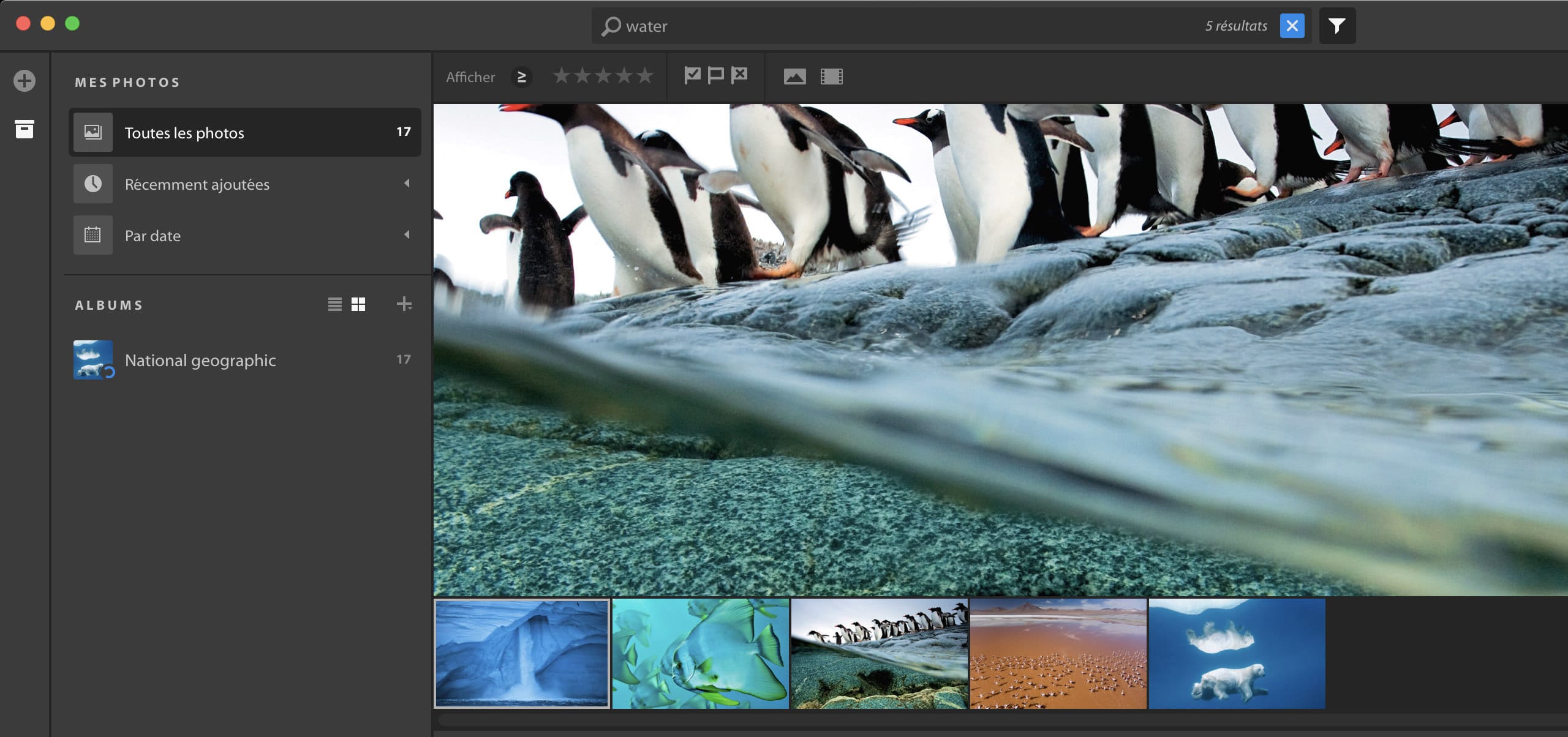
Task: Switch albums to list view
Action: [x=334, y=304]
